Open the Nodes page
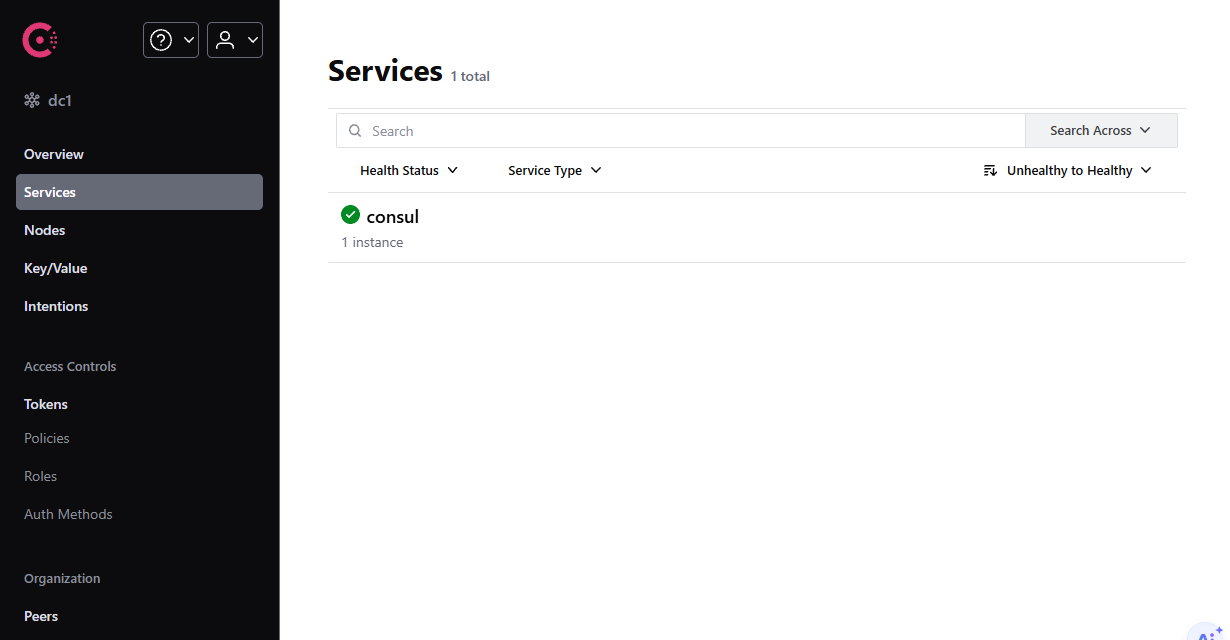 (45, 230)
